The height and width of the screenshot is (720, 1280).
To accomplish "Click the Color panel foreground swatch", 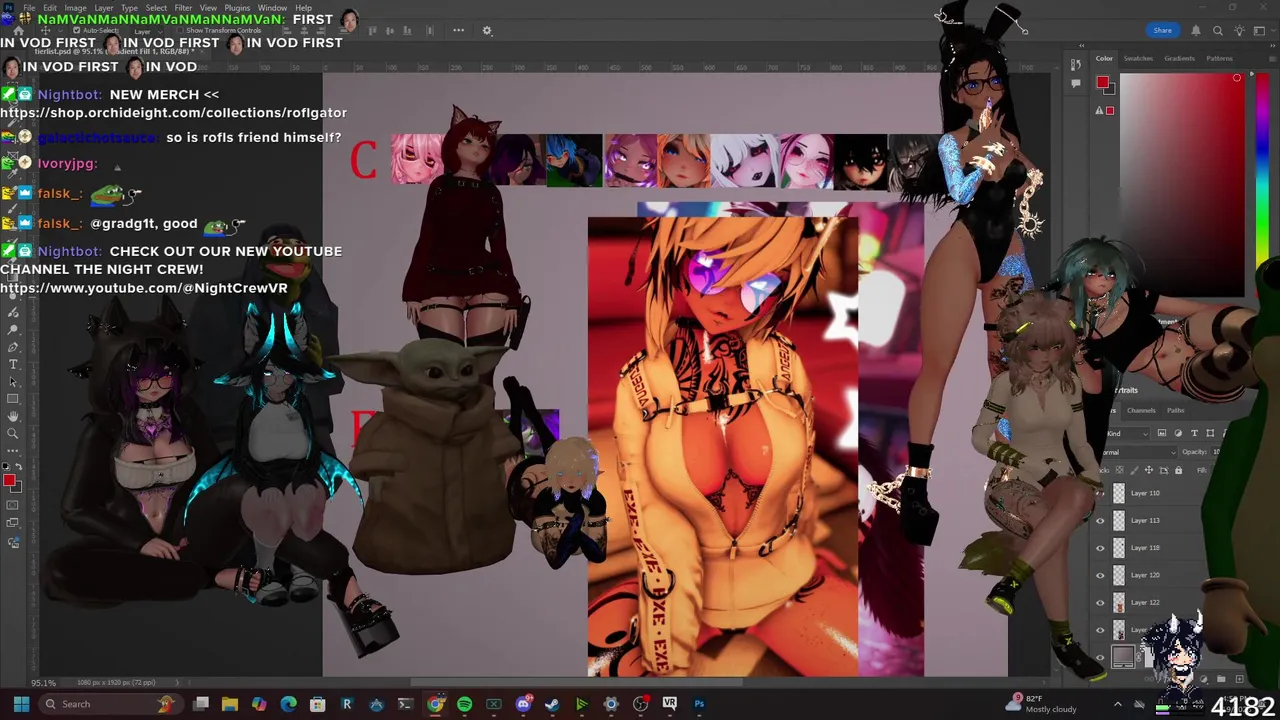I will [x=1102, y=84].
